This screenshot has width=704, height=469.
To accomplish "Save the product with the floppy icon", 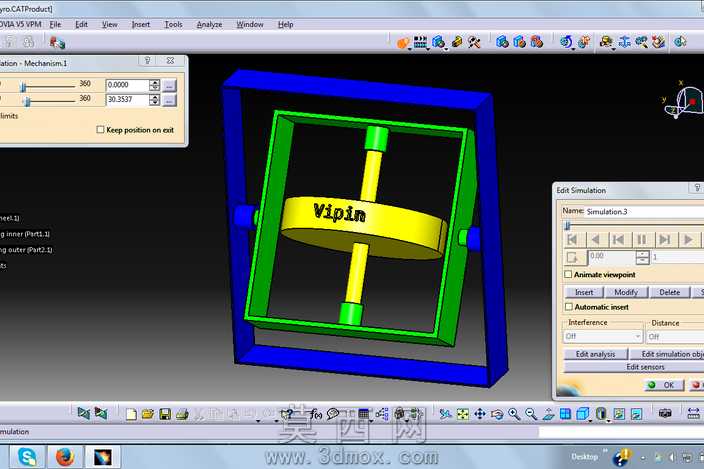I will (x=165, y=414).
